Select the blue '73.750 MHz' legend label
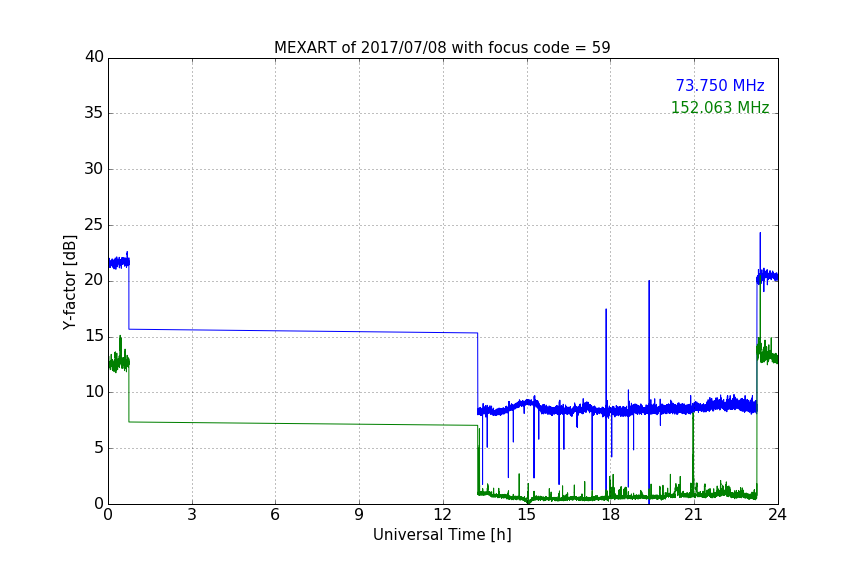 720,86
